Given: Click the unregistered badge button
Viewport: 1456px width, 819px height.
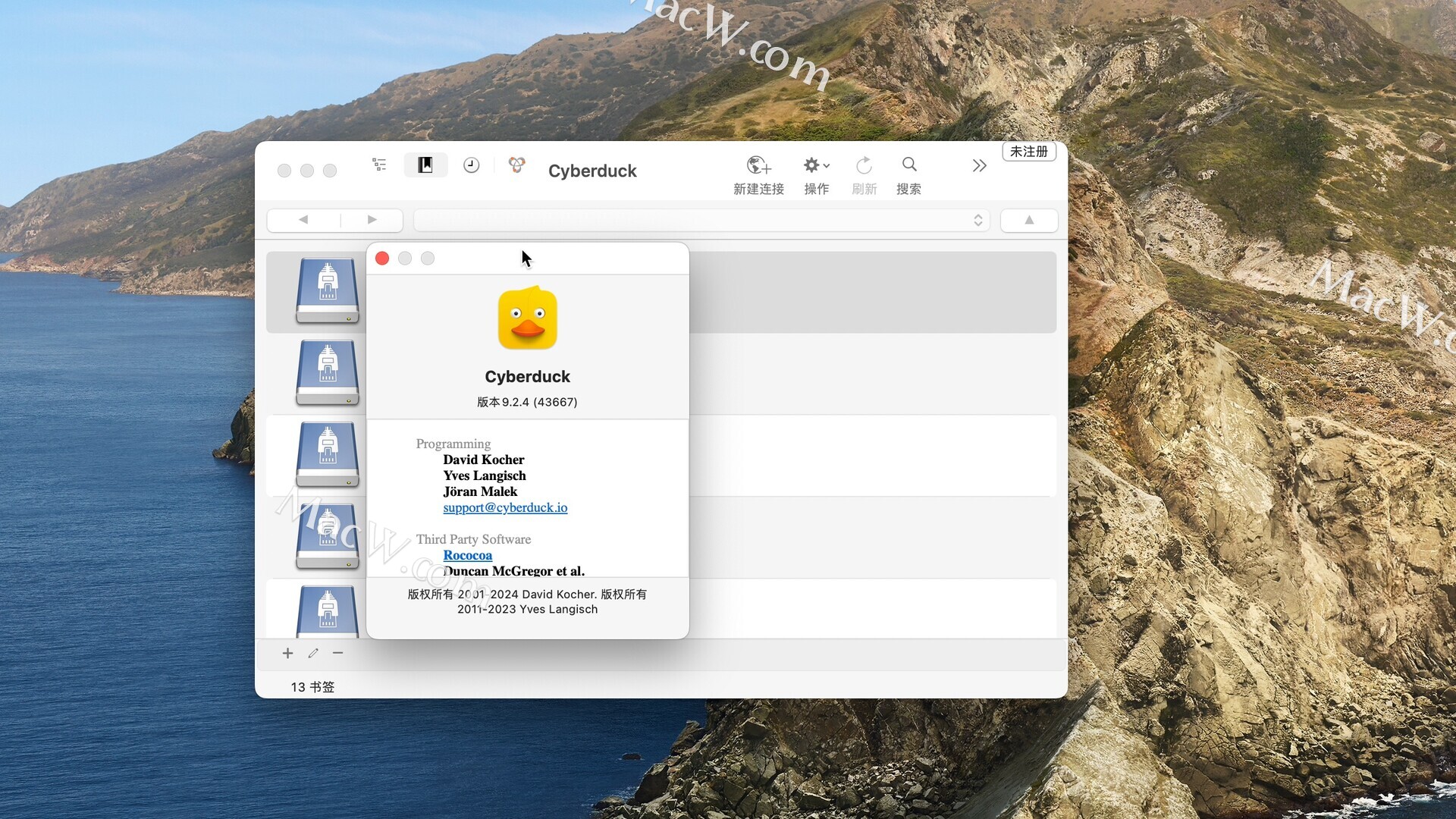Looking at the screenshot, I should pos(1028,152).
